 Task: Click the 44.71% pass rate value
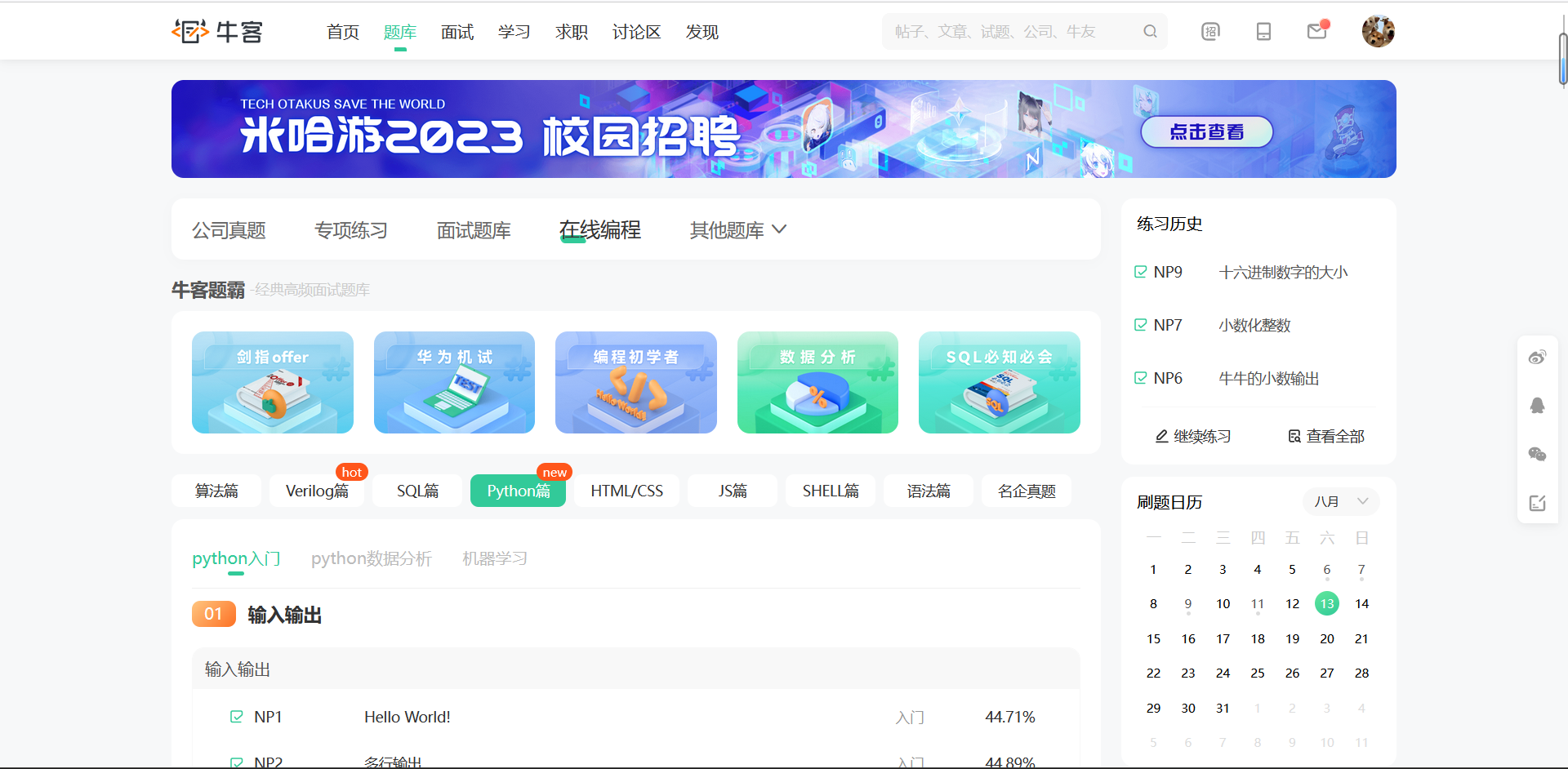[x=1010, y=717]
